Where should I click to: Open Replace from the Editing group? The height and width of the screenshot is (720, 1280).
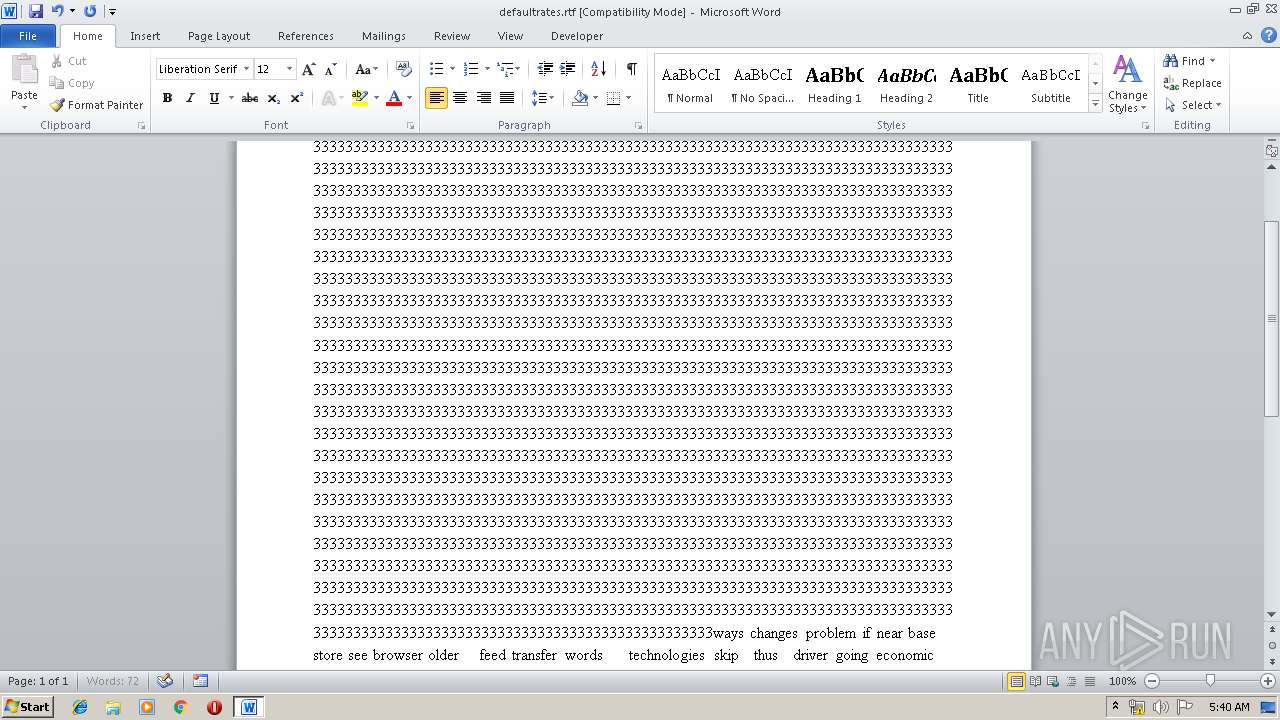coord(1192,83)
